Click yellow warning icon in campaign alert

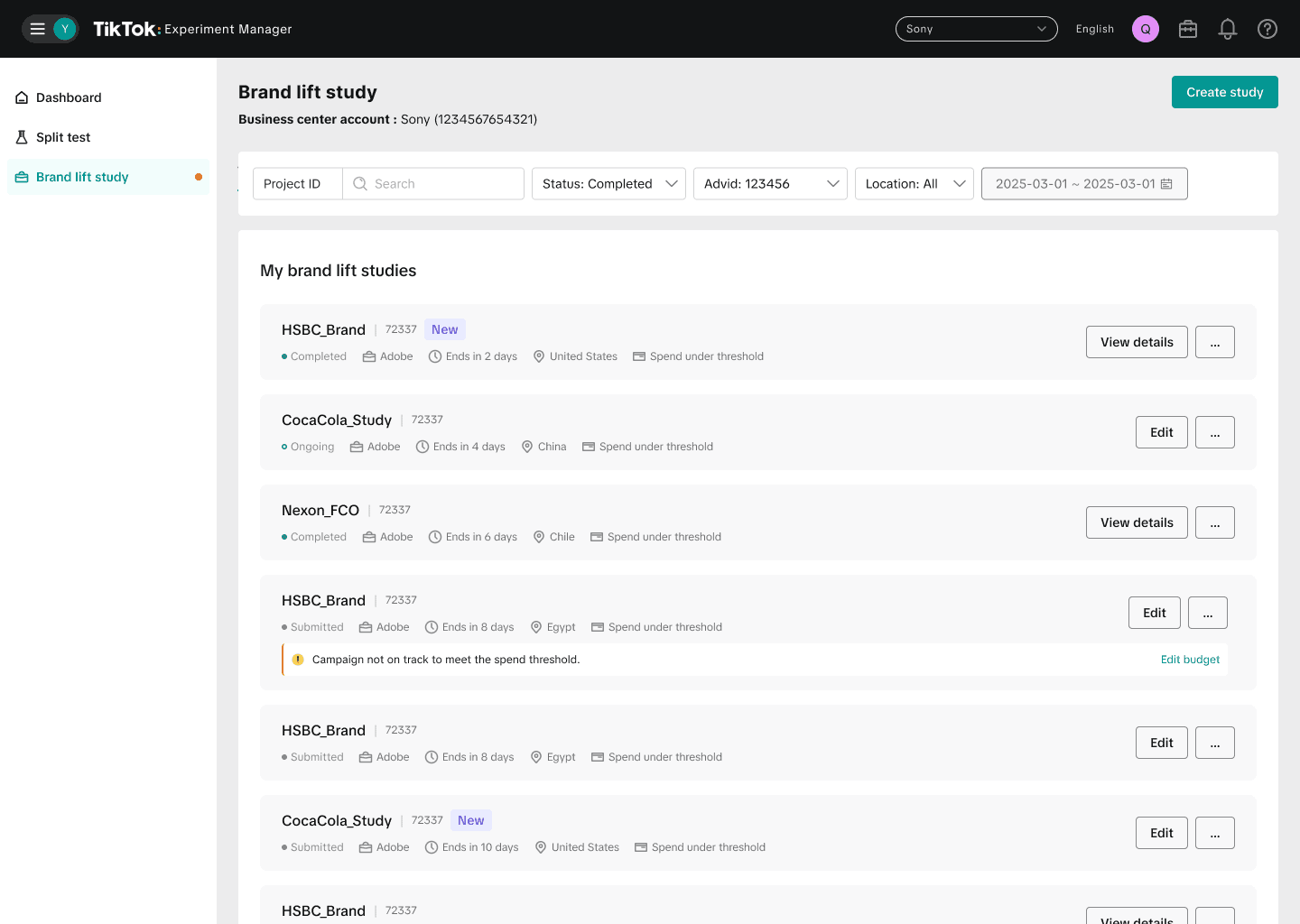click(x=298, y=660)
